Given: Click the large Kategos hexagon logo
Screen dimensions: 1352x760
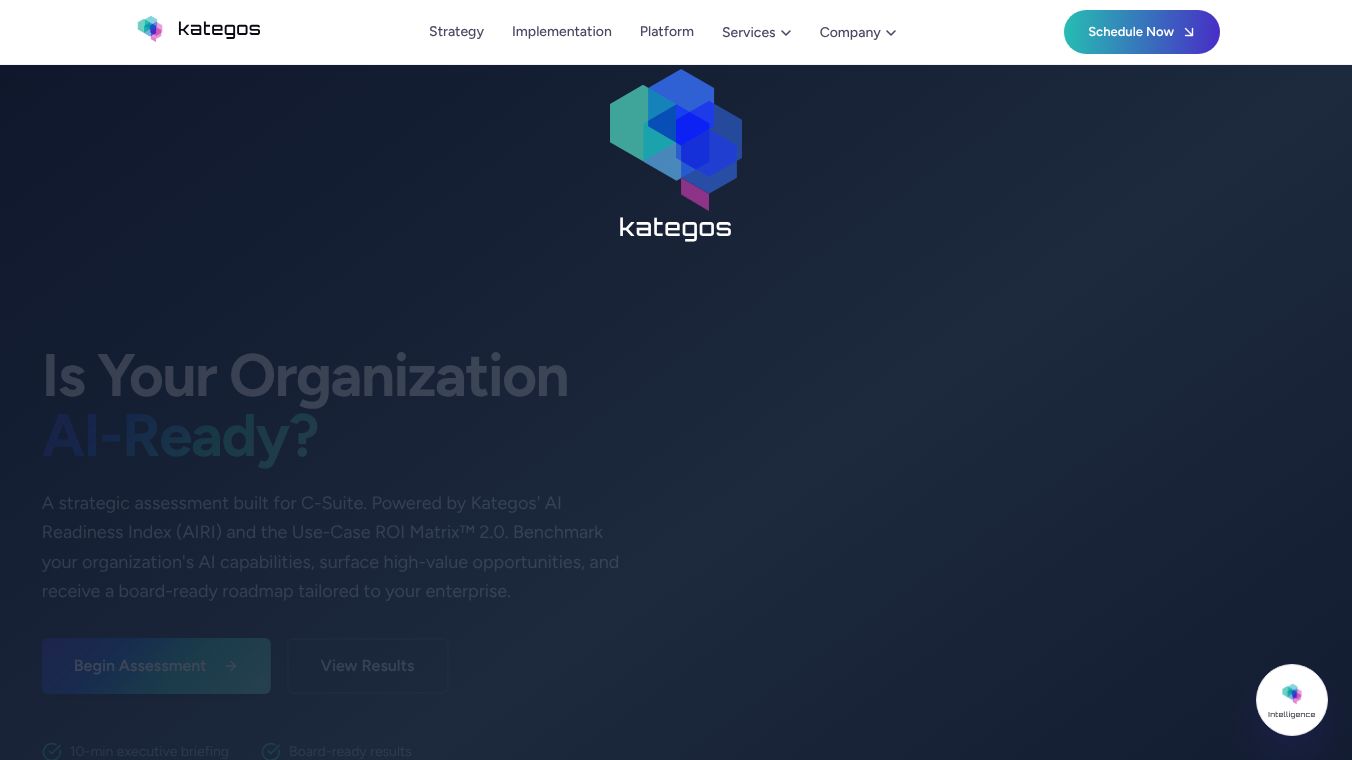Looking at the screenshot, I should point(676,139).
